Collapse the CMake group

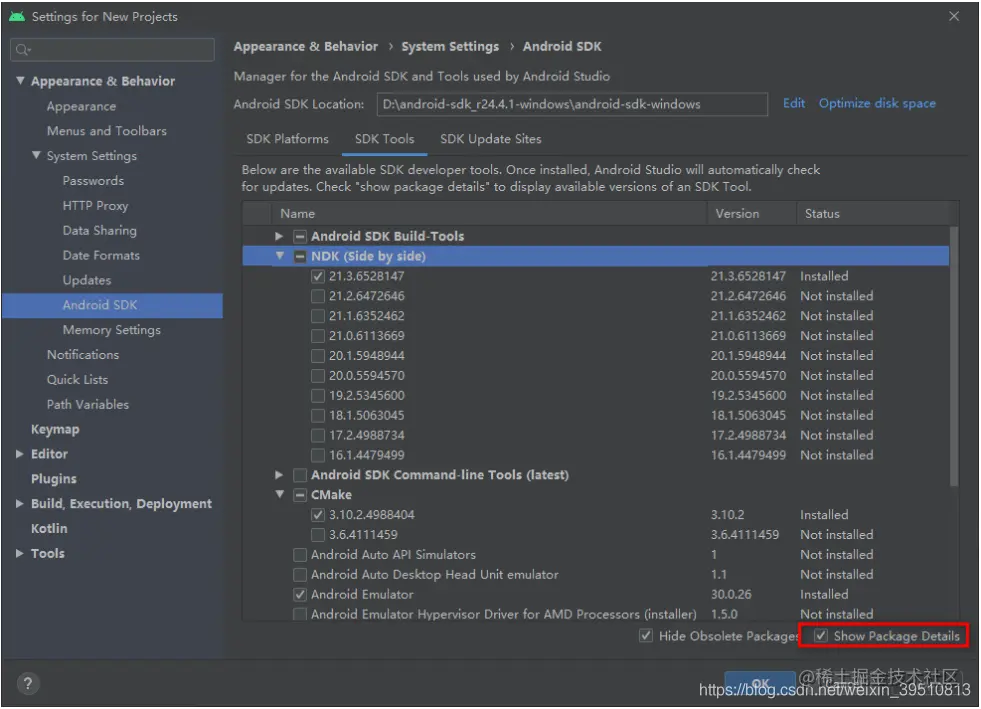click(x=280, y=494)
